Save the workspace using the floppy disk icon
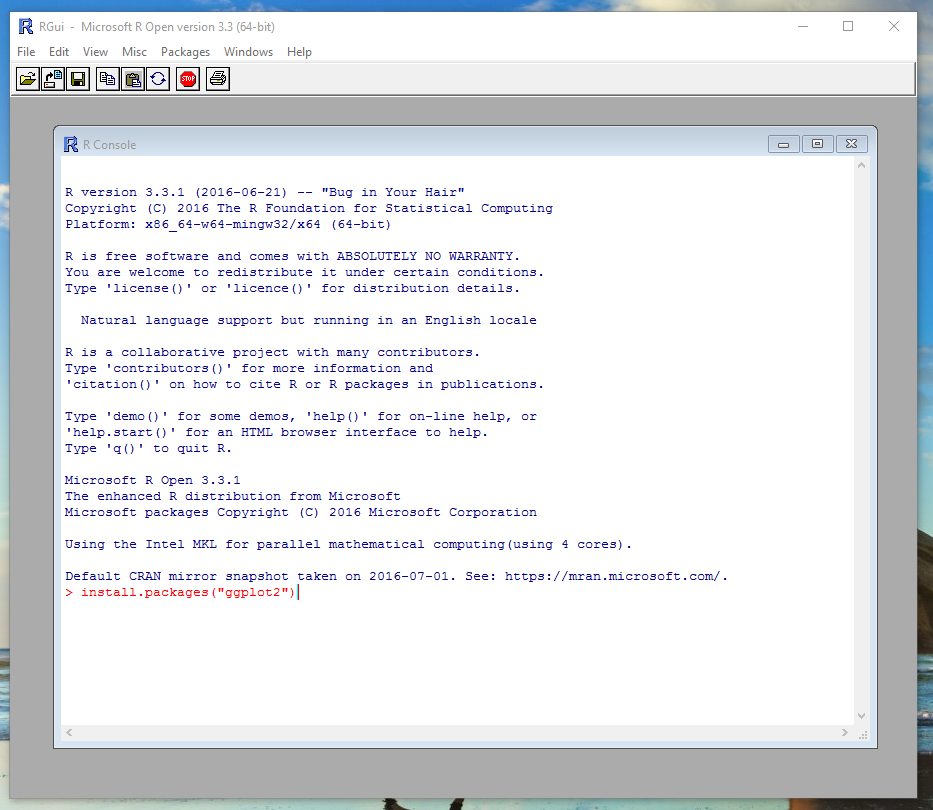The image size is (933, 810). (x=78, y=79)
